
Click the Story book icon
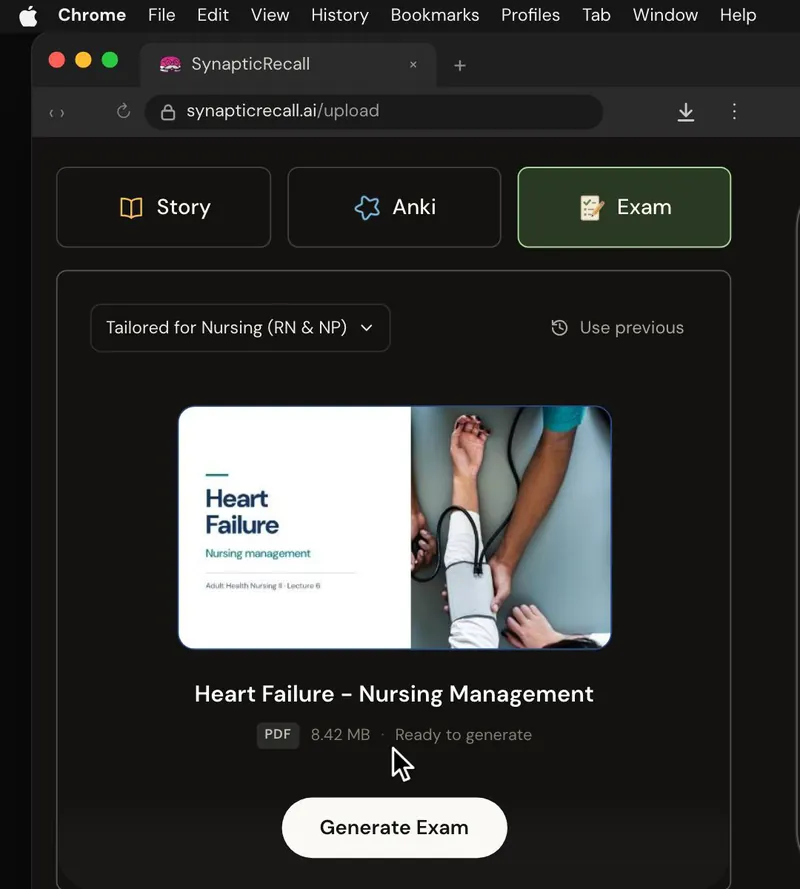pos(131,208)
